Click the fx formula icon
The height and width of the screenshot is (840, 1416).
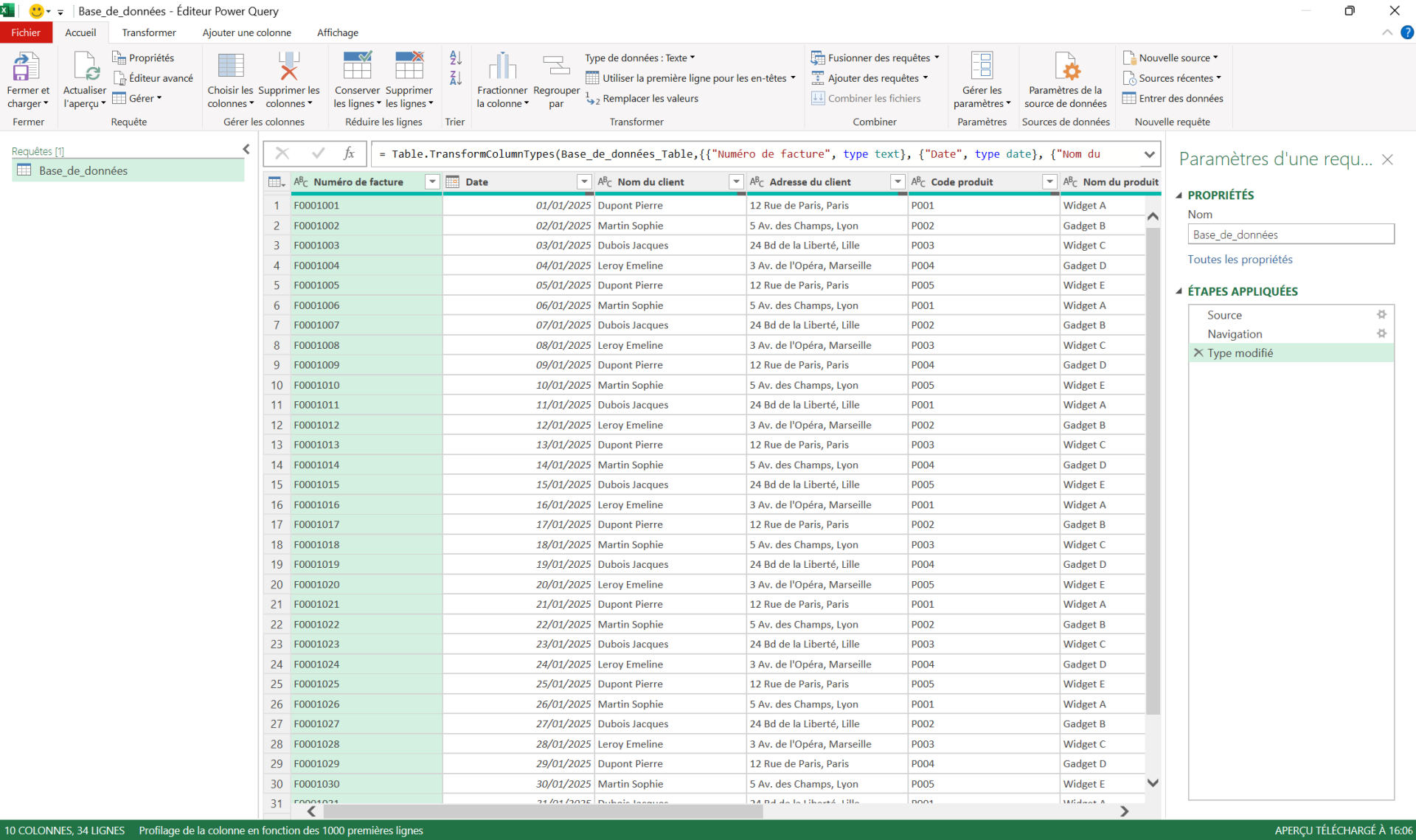[x=349, y=153]
